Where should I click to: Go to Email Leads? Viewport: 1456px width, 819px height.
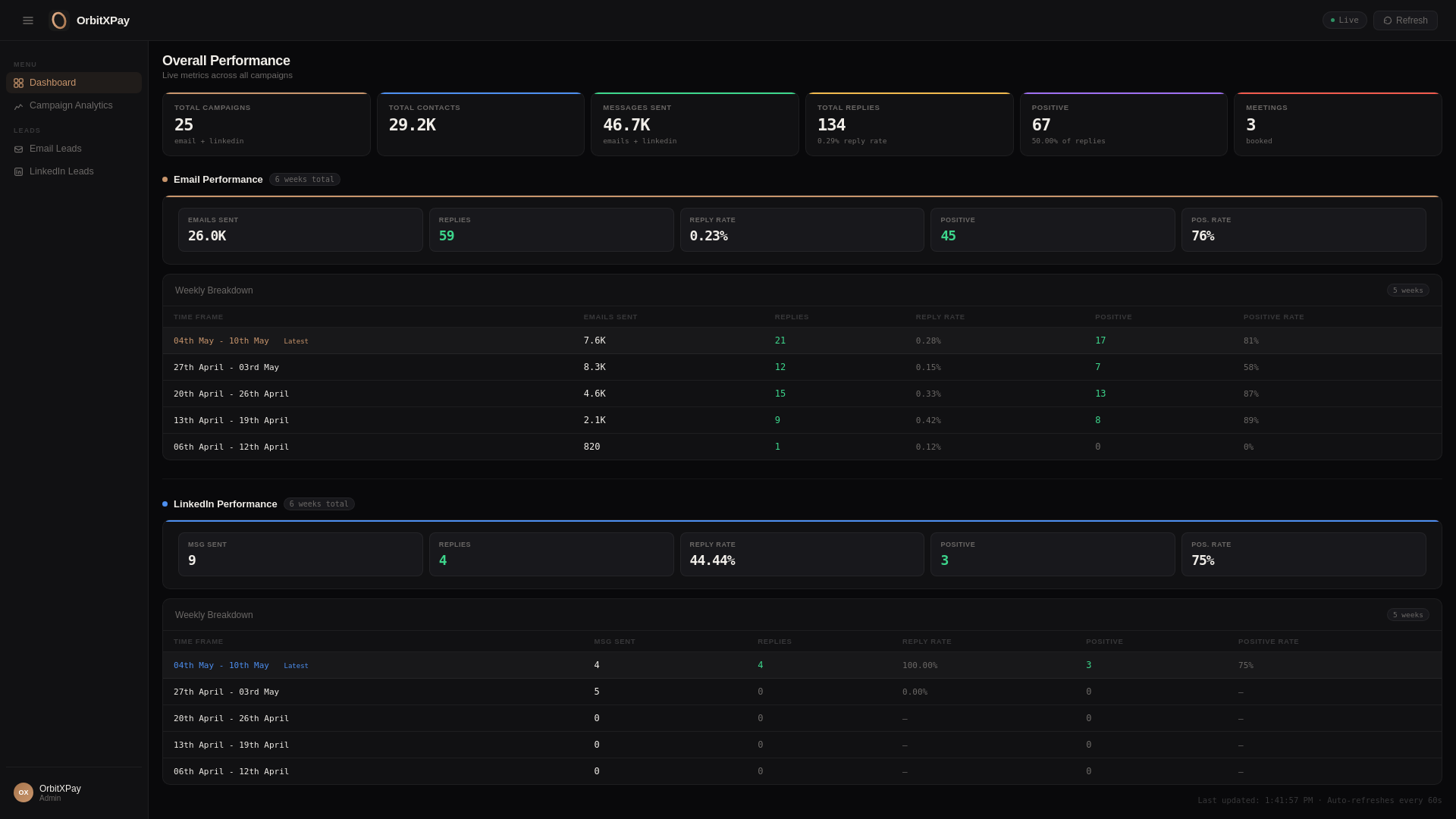click(x=74, y=149)
